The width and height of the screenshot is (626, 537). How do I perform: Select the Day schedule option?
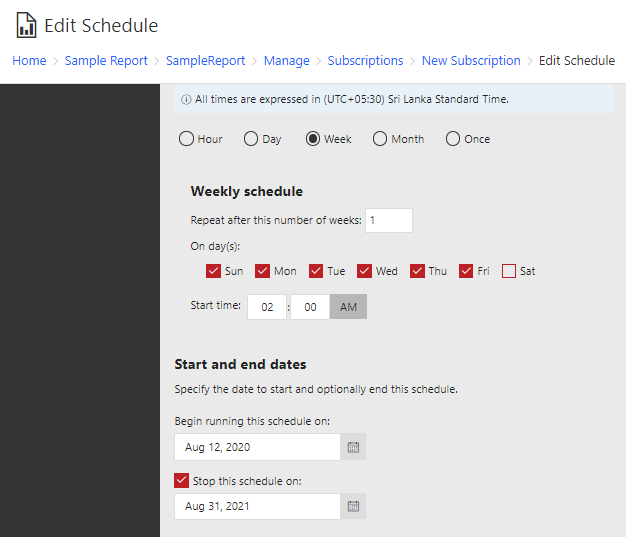(251, 139)
